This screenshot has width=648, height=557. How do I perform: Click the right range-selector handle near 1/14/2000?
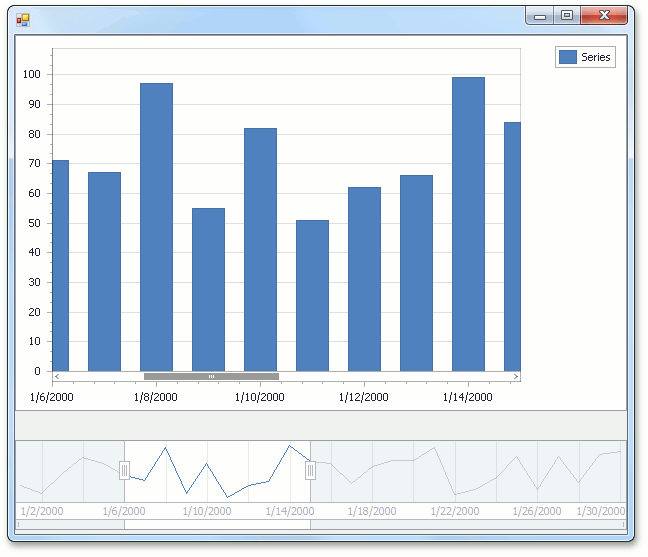[310, 470]
